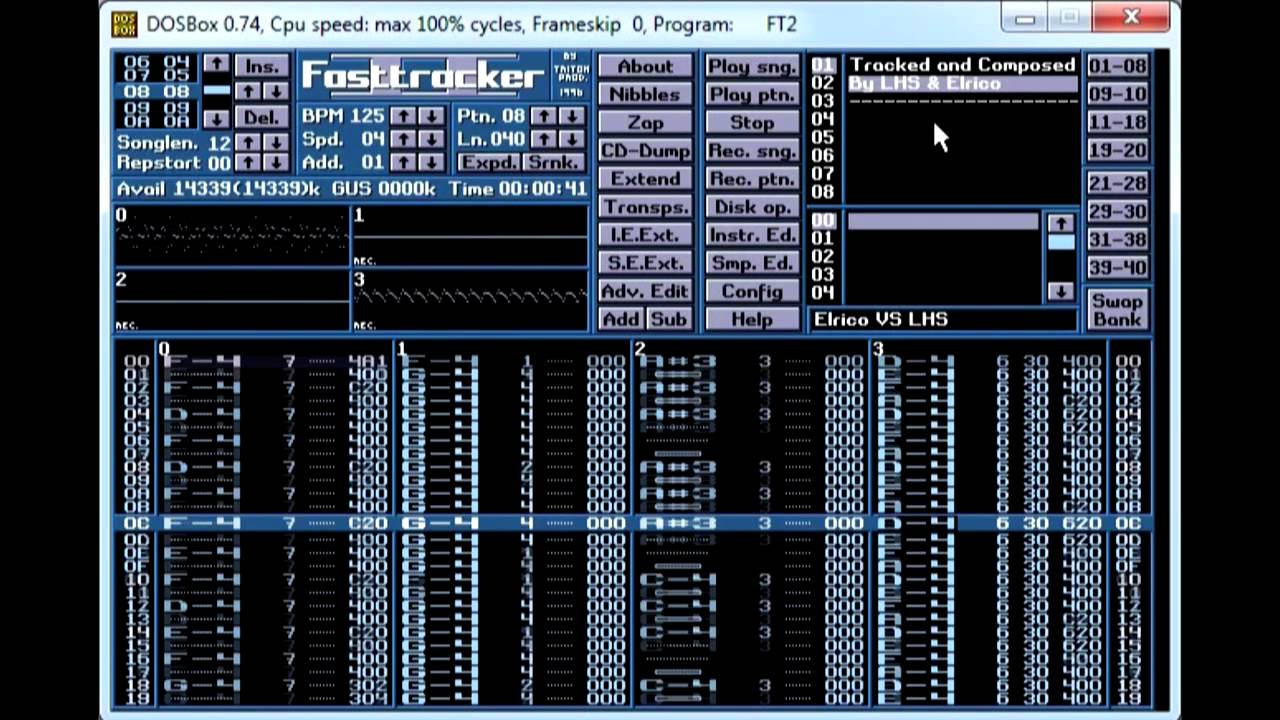
Task: Insert a song position with Ins.
Action: [262, 67]
